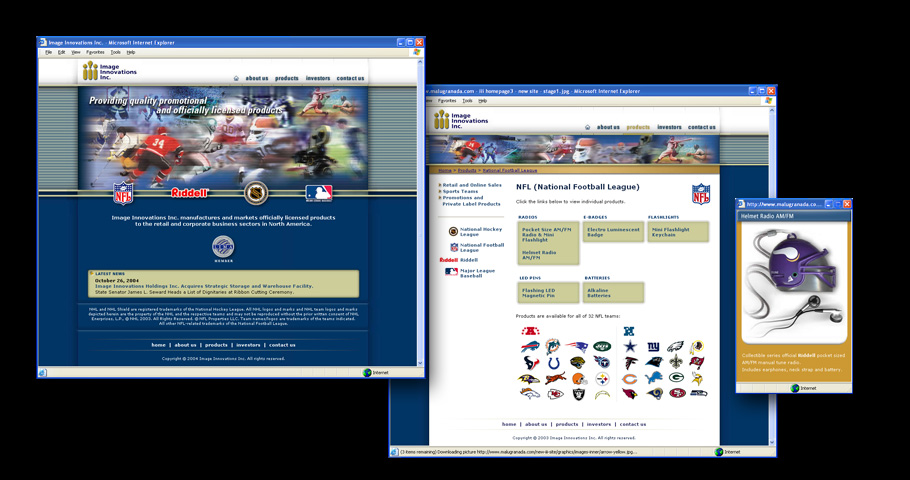Open Pocket Size AM/FM Radio & Mini Flashlight

coord(546,235)
